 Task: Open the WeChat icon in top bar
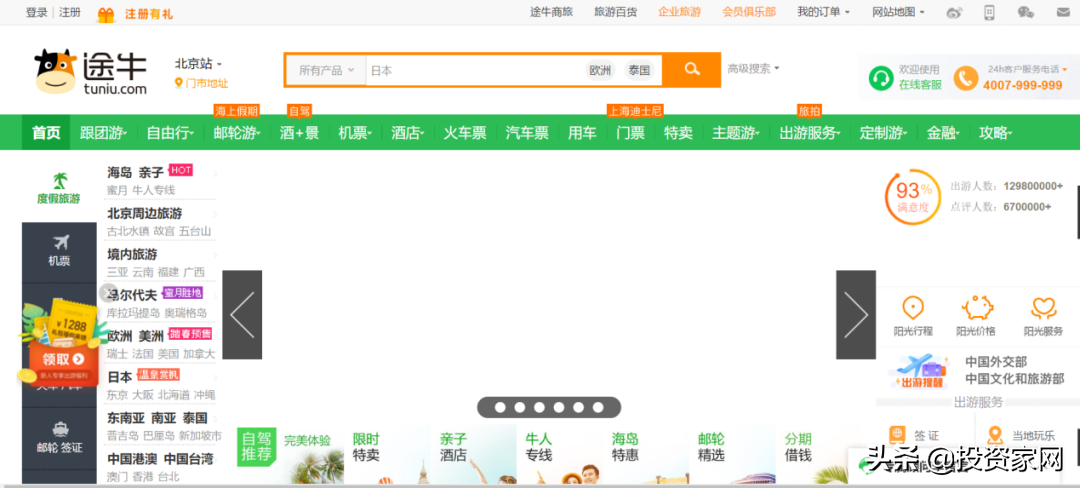point(1026,12)
